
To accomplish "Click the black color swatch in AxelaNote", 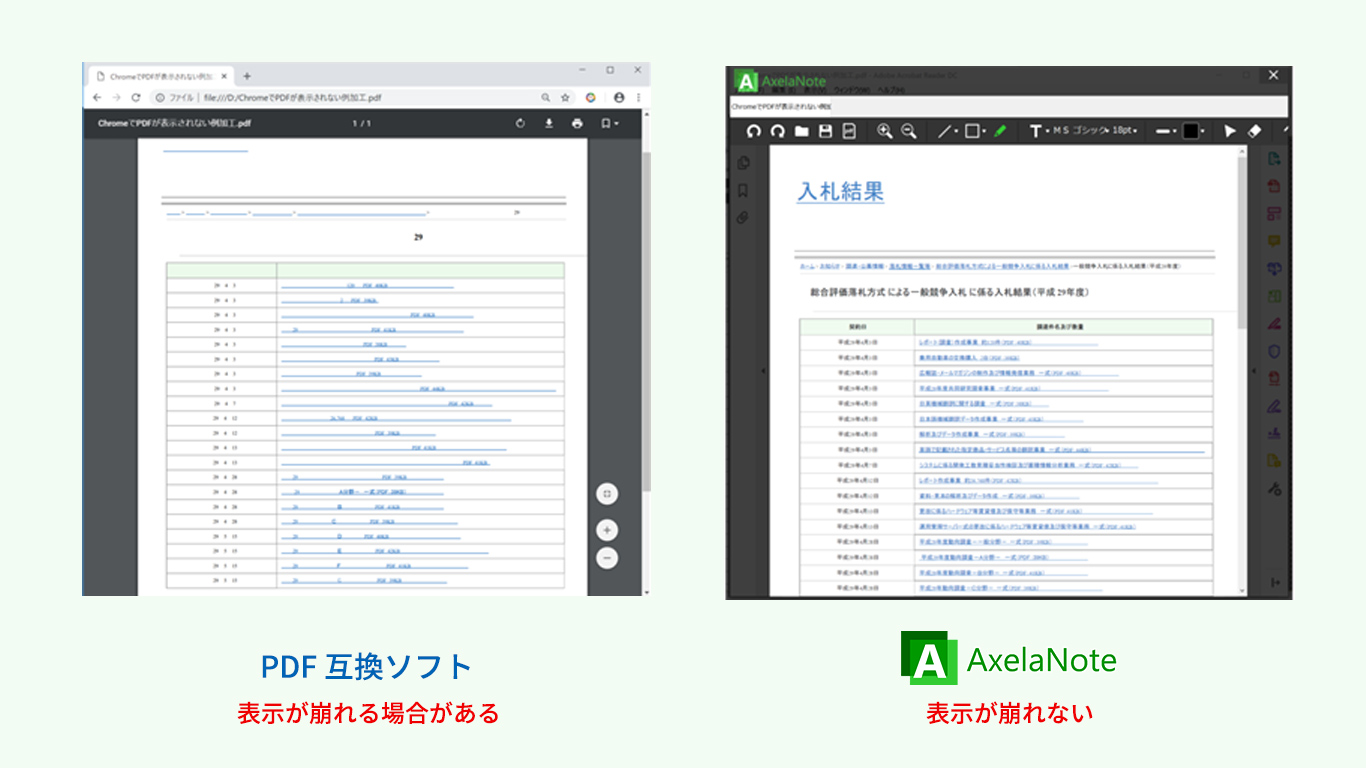I will (x=1191, y=131).
